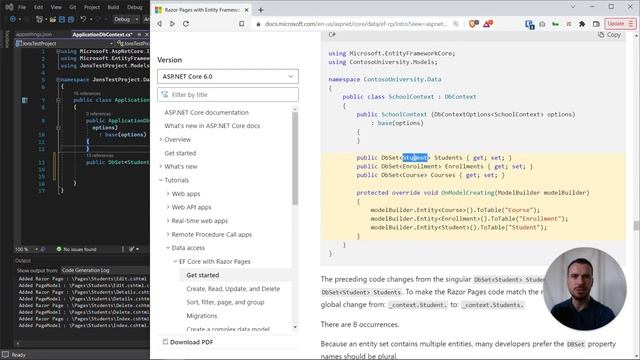Open the Project menu in Visual Studio

pos(91,7)
